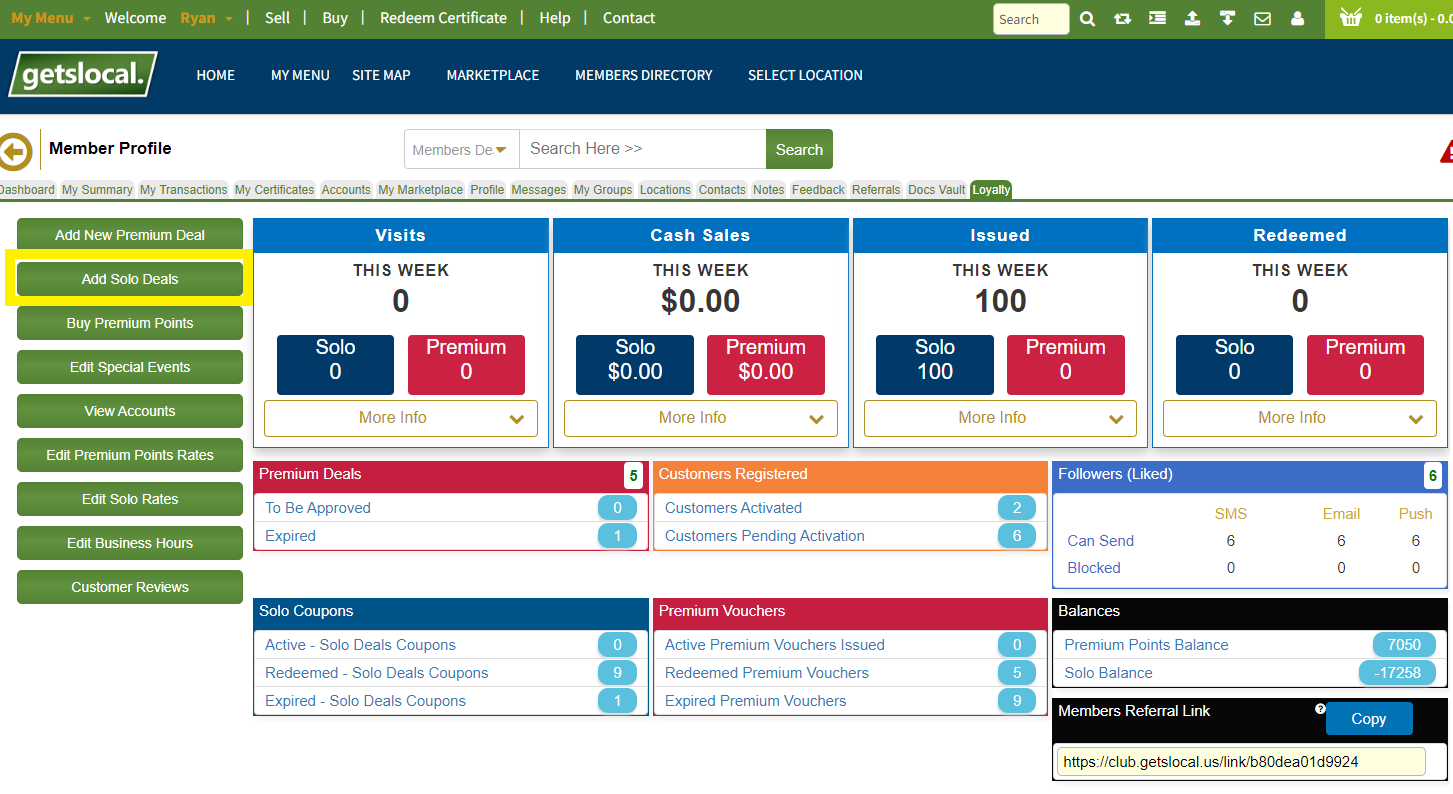Click the indent list icon in top bar
Screen dimensions: 1453x794
pos(1157,18)
